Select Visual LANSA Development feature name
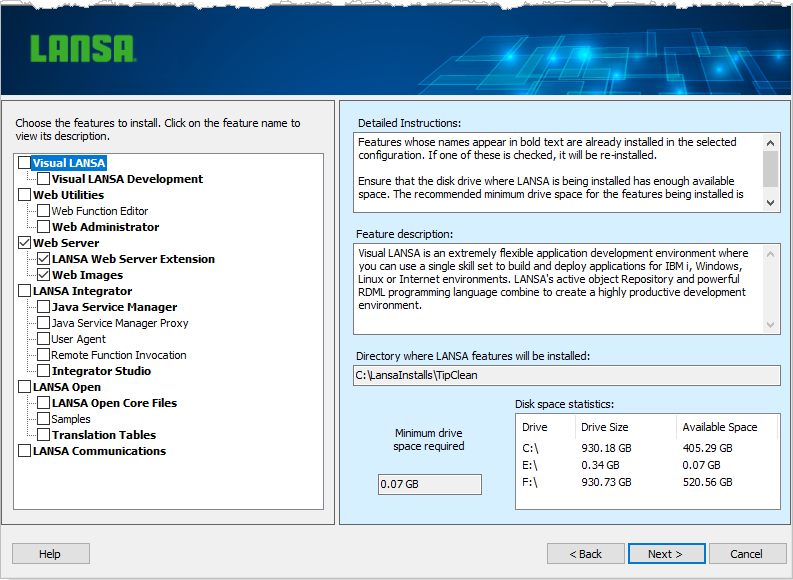The width and height of the screenshot is (793, 580). (x=127, y=179)
